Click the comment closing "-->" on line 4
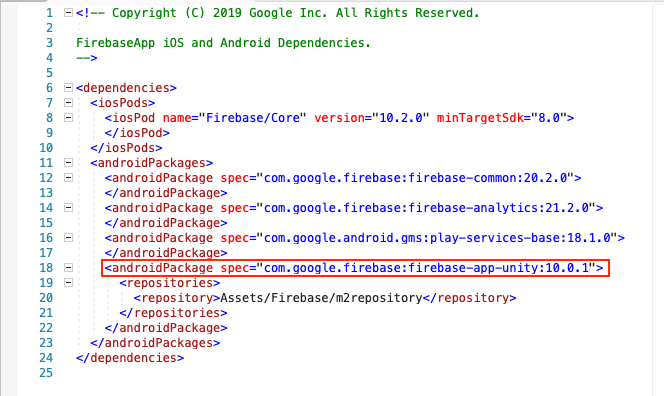The image size is (664, 396). pos(87,58)
